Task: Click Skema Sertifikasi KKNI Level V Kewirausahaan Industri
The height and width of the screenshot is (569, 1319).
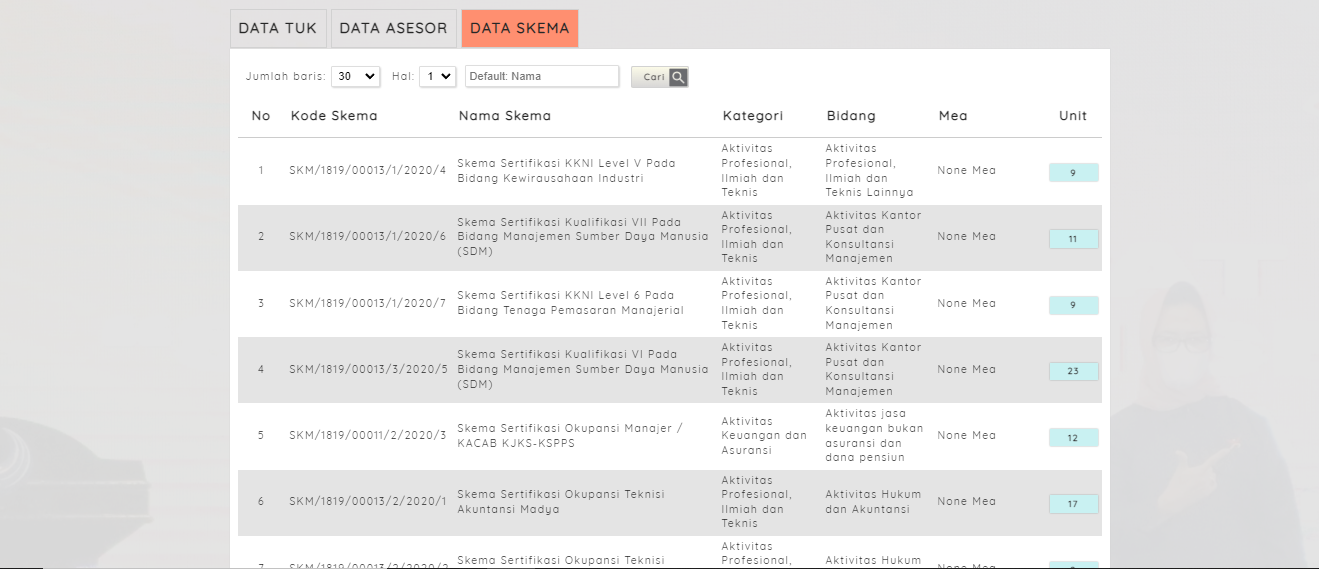Action: pos(567,170)
